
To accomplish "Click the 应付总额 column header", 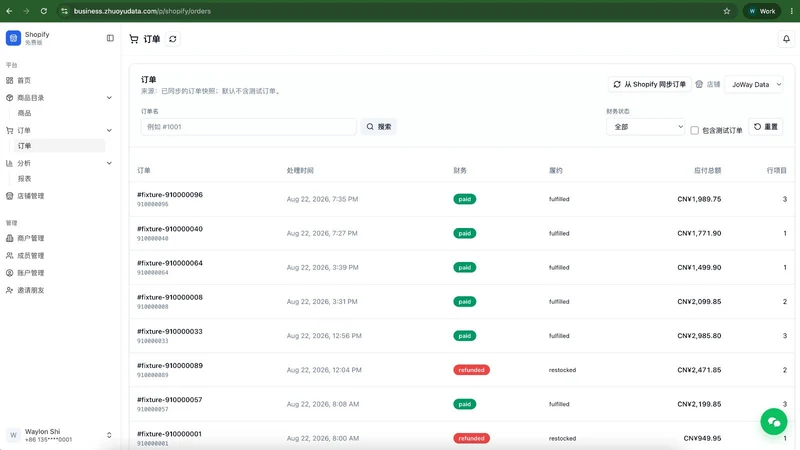I will (x=707, y=170).
